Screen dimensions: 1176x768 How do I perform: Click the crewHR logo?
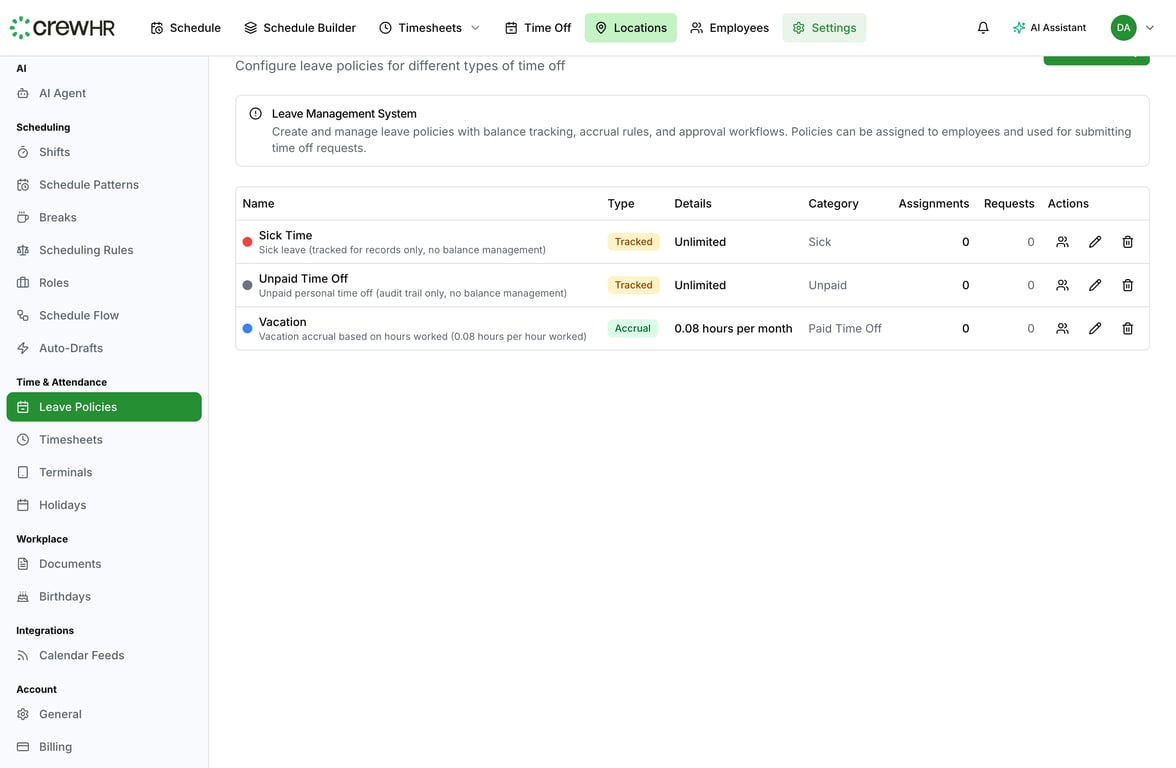pyautogui.click(x=62, y=28)
